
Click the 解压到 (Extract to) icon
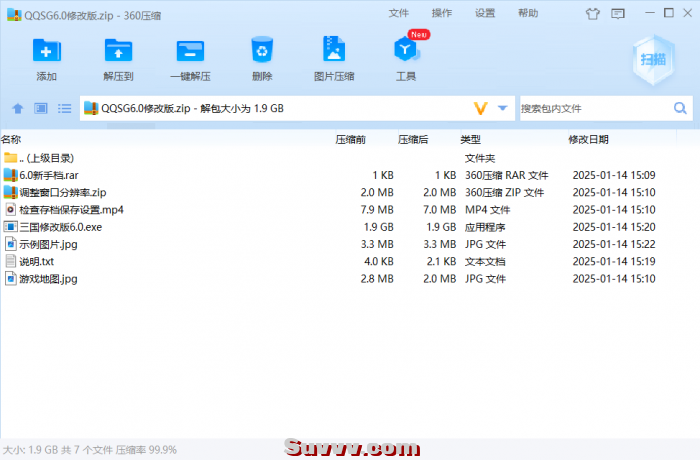point(118,50)
